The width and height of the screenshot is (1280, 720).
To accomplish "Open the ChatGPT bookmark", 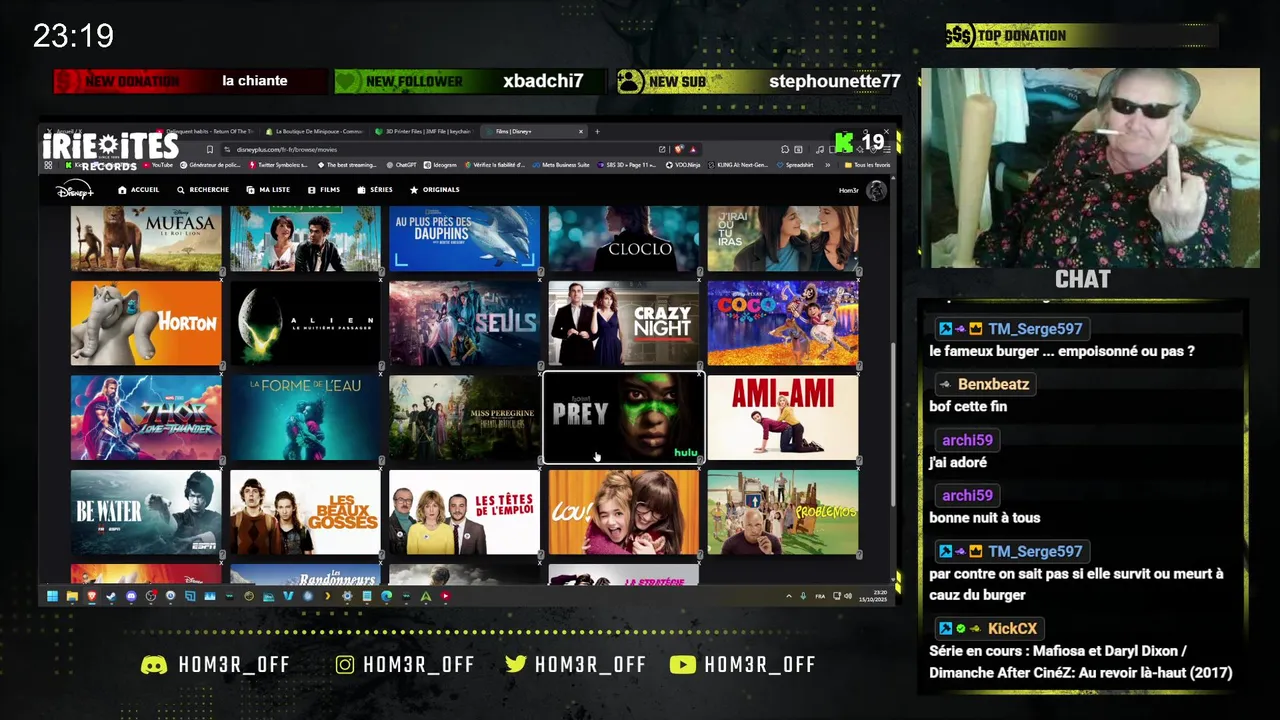I will 401,165.
